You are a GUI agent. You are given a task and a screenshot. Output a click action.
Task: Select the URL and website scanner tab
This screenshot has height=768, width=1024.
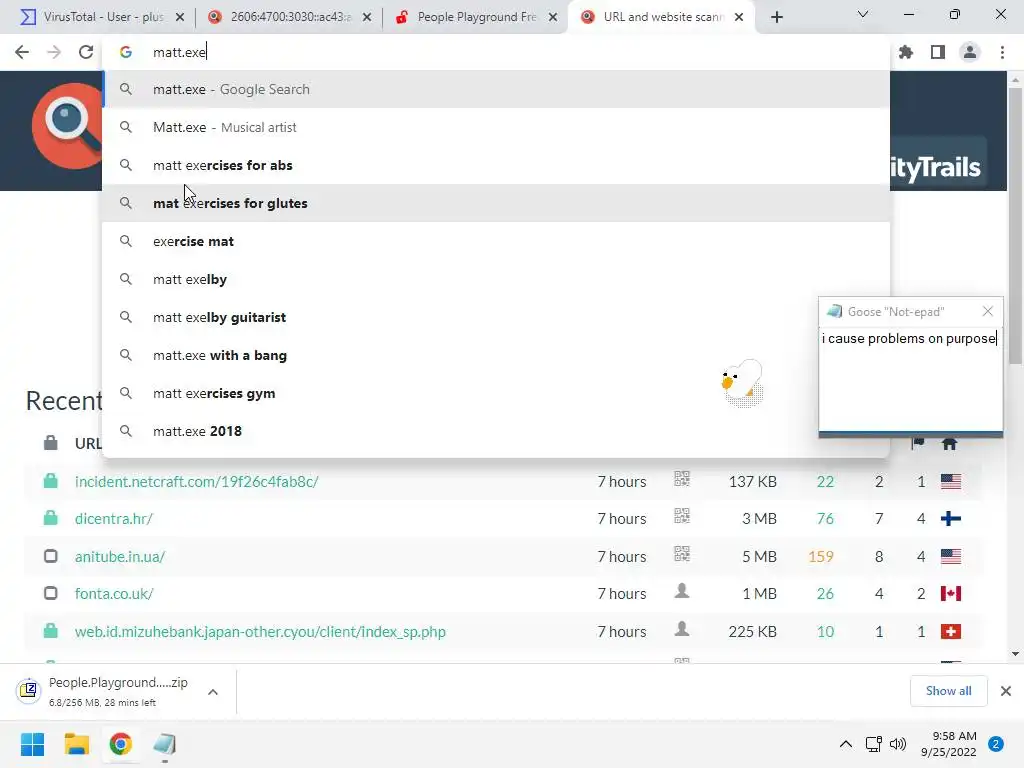tap(662, 17)
